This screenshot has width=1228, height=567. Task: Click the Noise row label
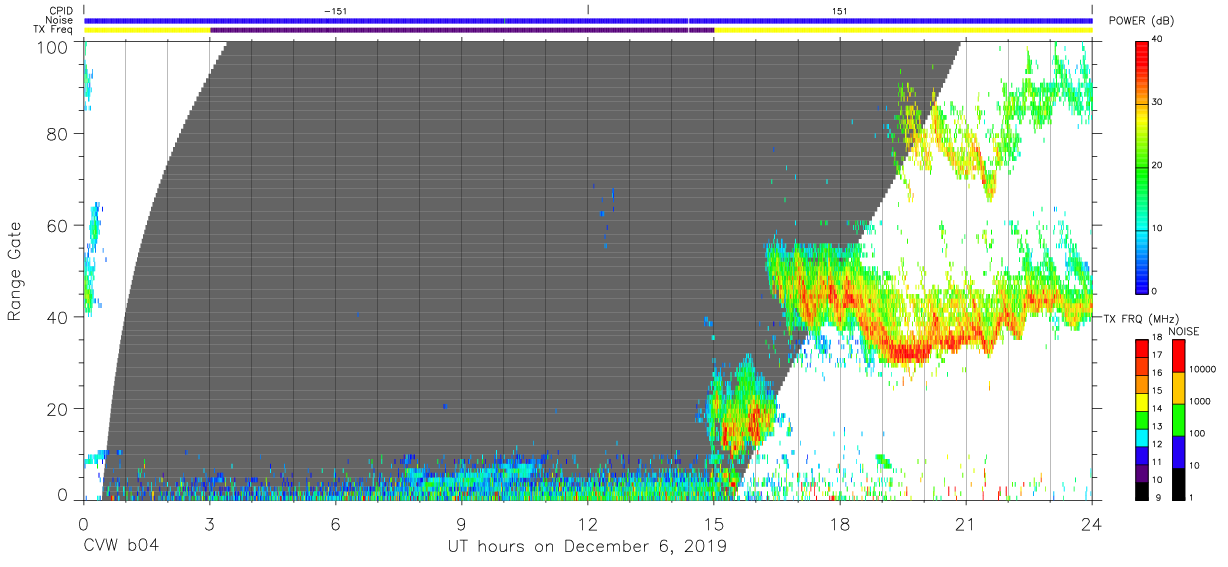click(60, 20)
